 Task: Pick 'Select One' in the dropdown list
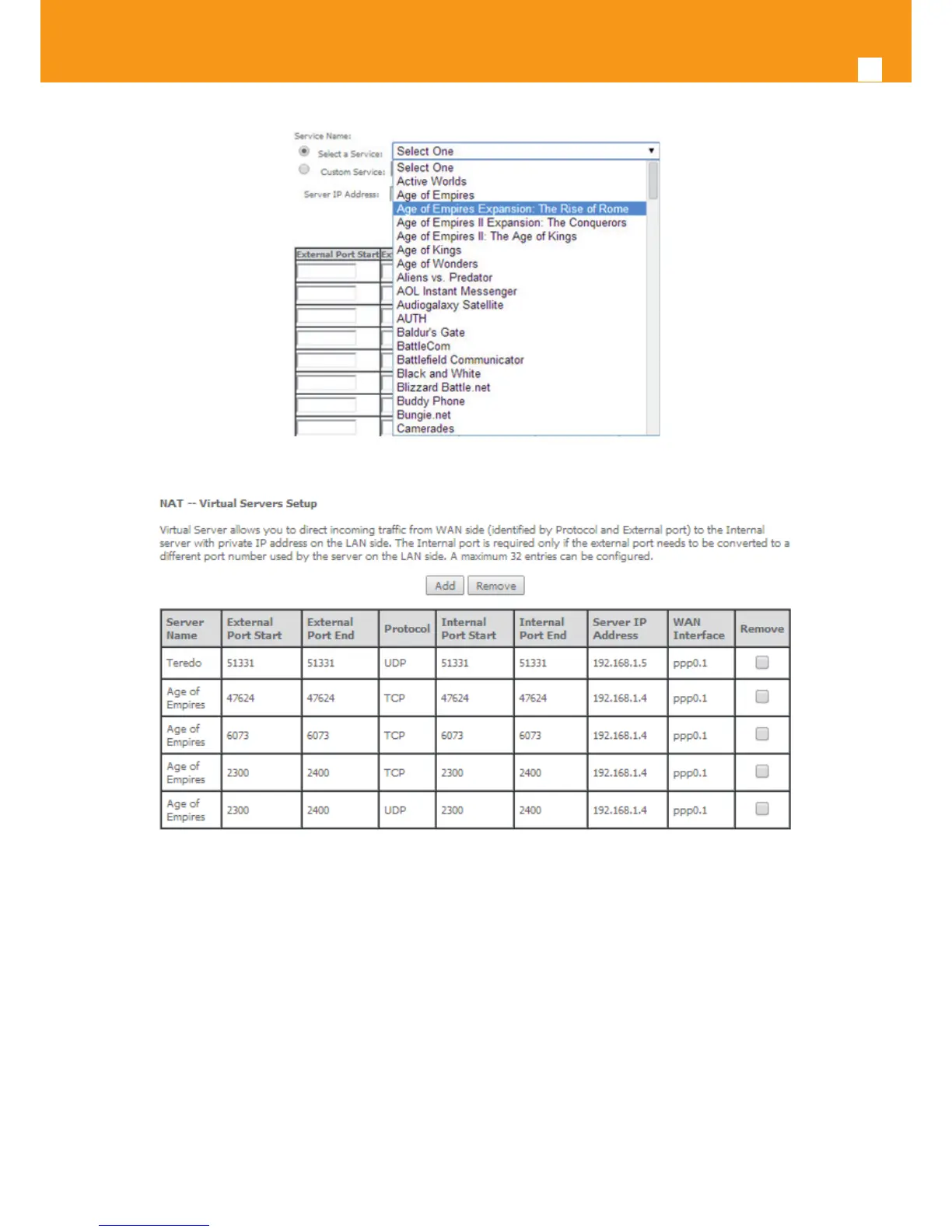[x=425, y=167]
